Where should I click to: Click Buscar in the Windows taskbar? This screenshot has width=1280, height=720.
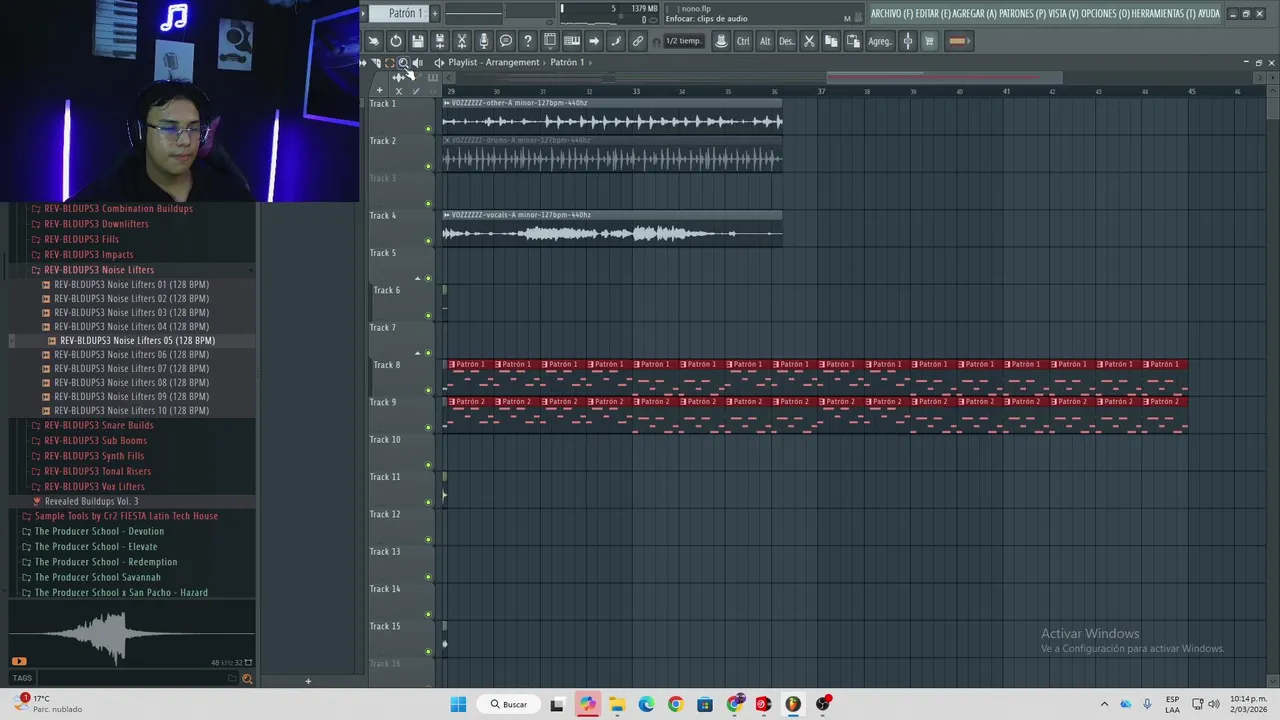pyautogui.click(x=507, y=704)
